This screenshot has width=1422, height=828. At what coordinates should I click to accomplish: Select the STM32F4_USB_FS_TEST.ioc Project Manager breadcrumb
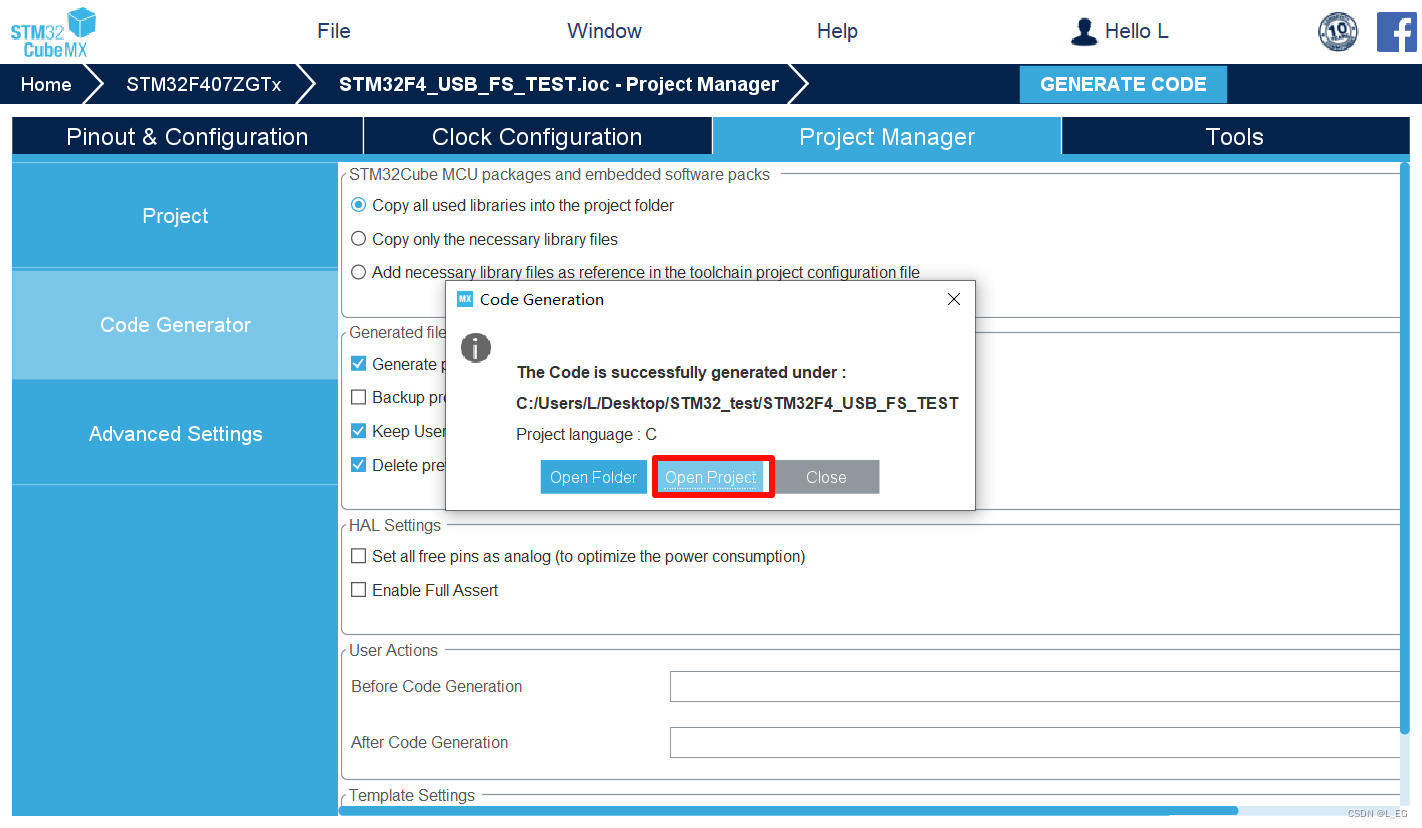[x=558, y=84]
